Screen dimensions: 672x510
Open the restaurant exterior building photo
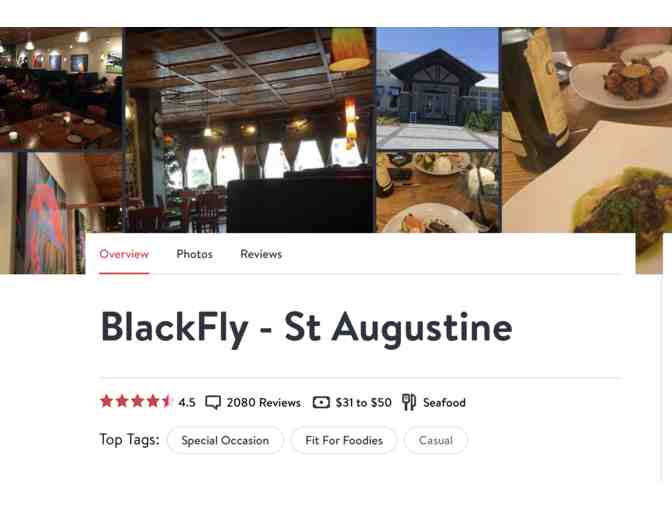(x=438, y=89)
